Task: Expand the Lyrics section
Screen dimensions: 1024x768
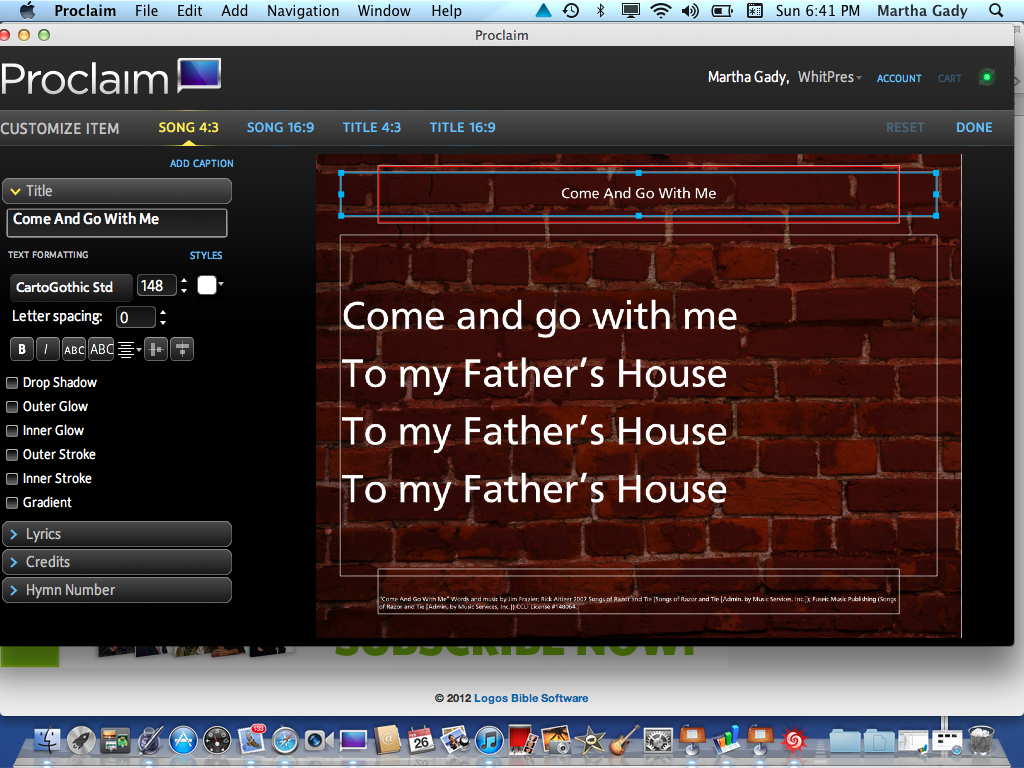Action: coord(117,534)
